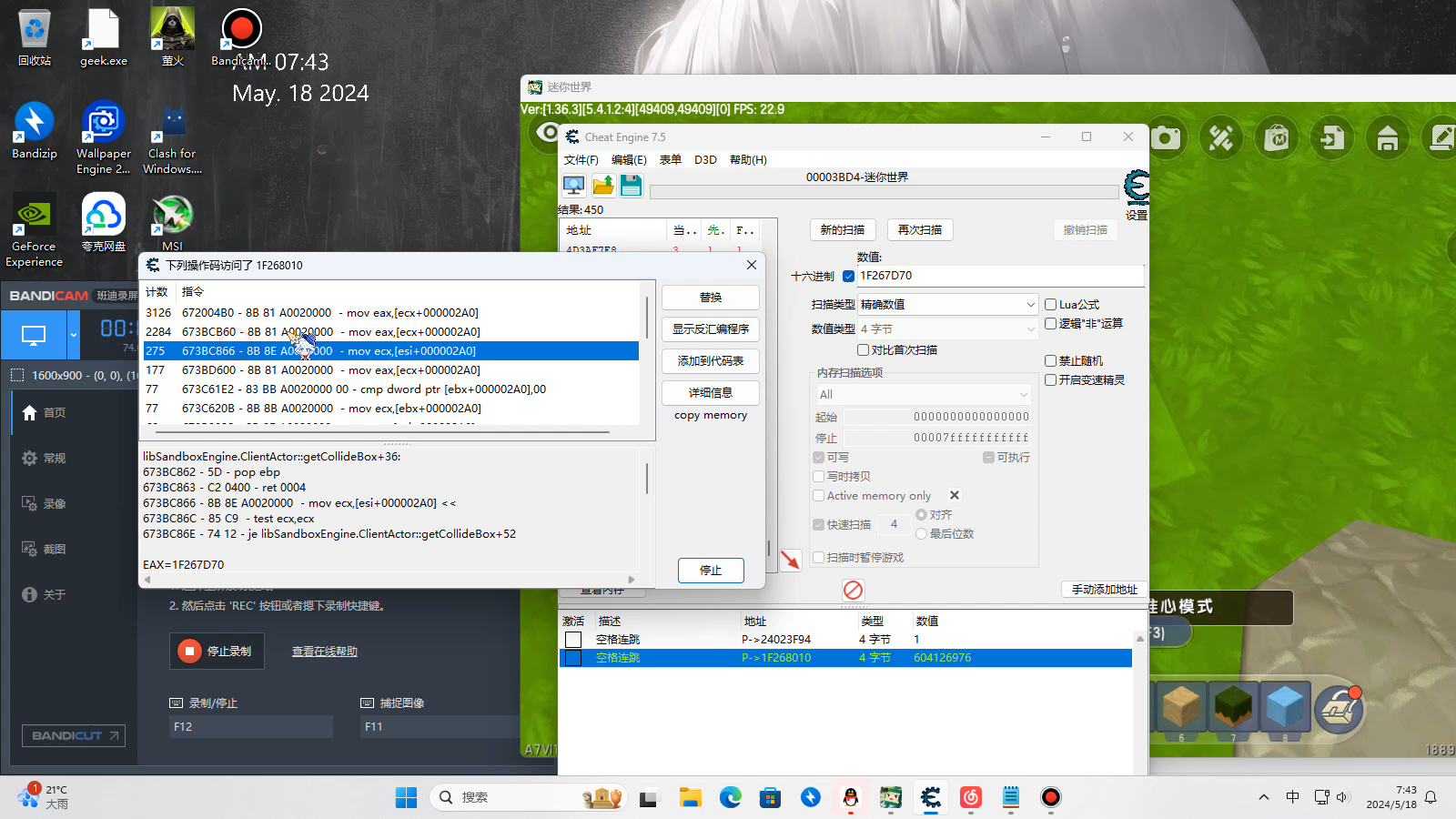Click the red arrow add-to-address-list icon
Viewport: 1456px width, 819px height.
point(790,560)
